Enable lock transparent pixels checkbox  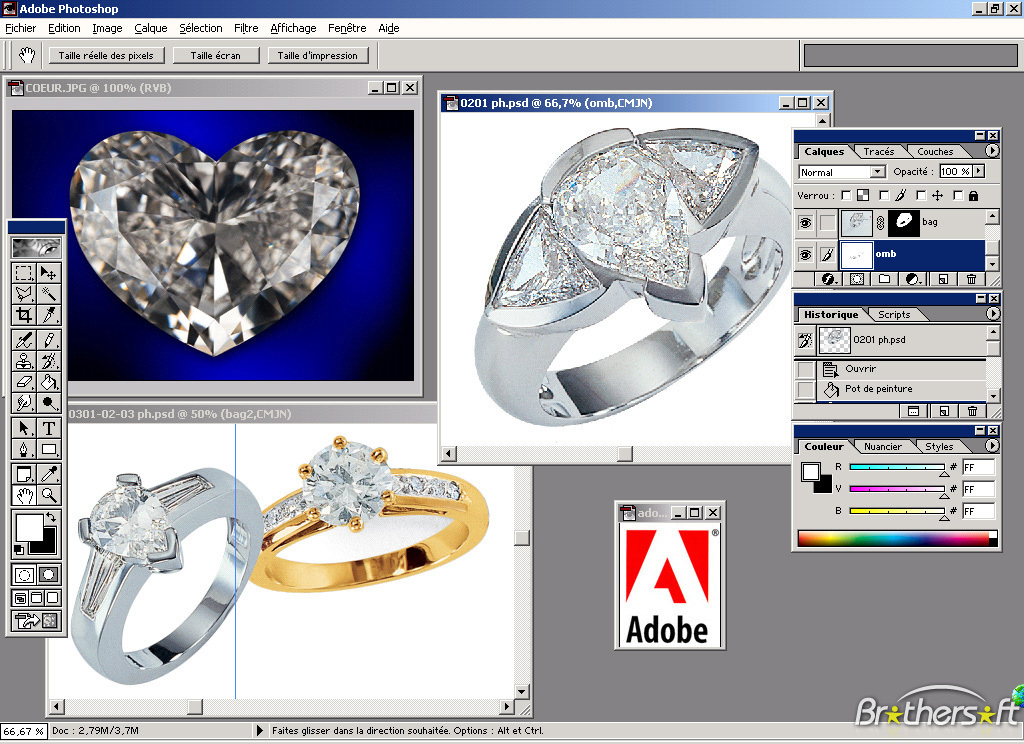click(846, 195)
